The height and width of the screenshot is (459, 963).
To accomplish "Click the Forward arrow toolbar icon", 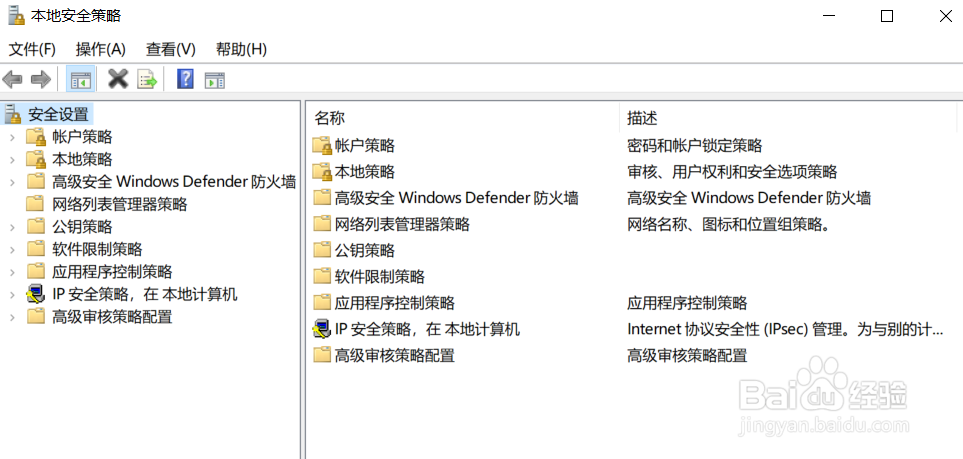I will (x=40, y=79).
